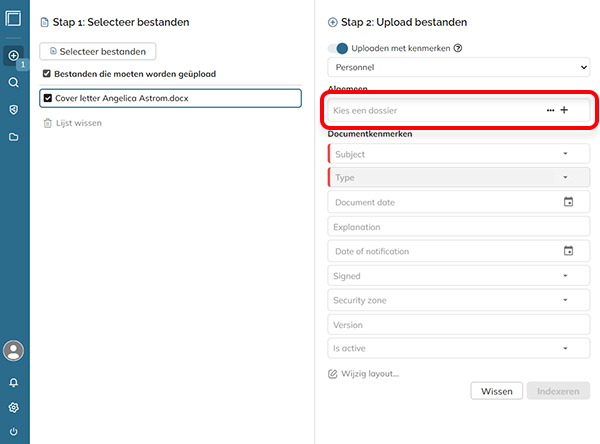
Task: Click the plus icon to add dossier
Action: point(564,110)
